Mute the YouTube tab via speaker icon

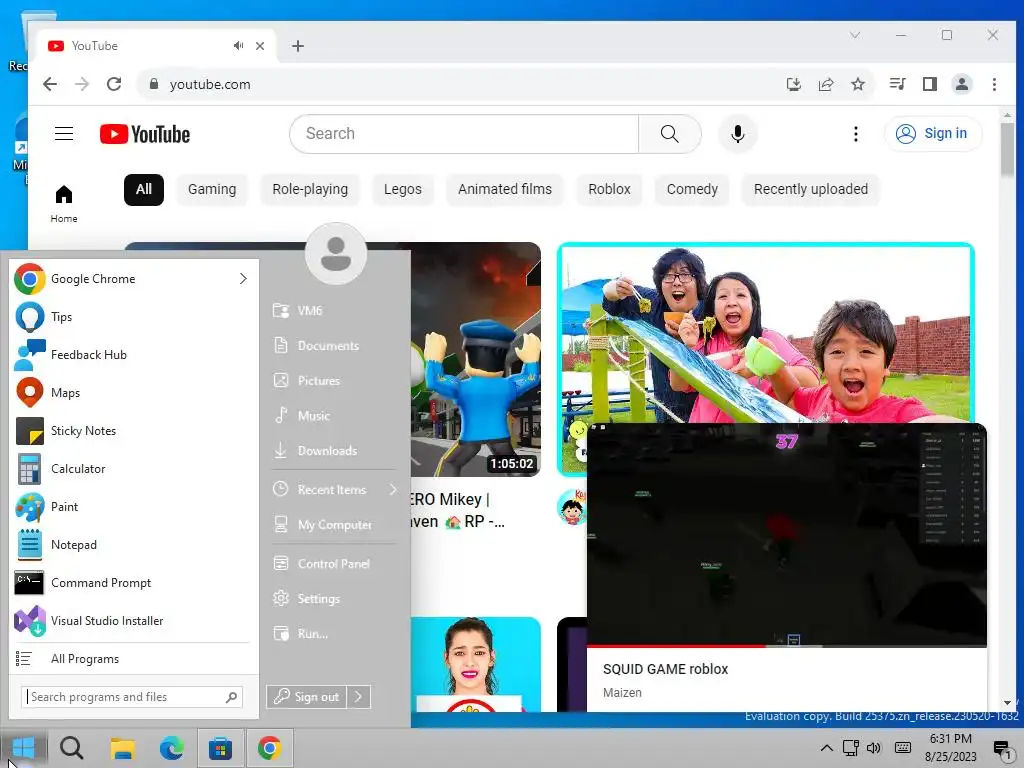tap(238, 46)
